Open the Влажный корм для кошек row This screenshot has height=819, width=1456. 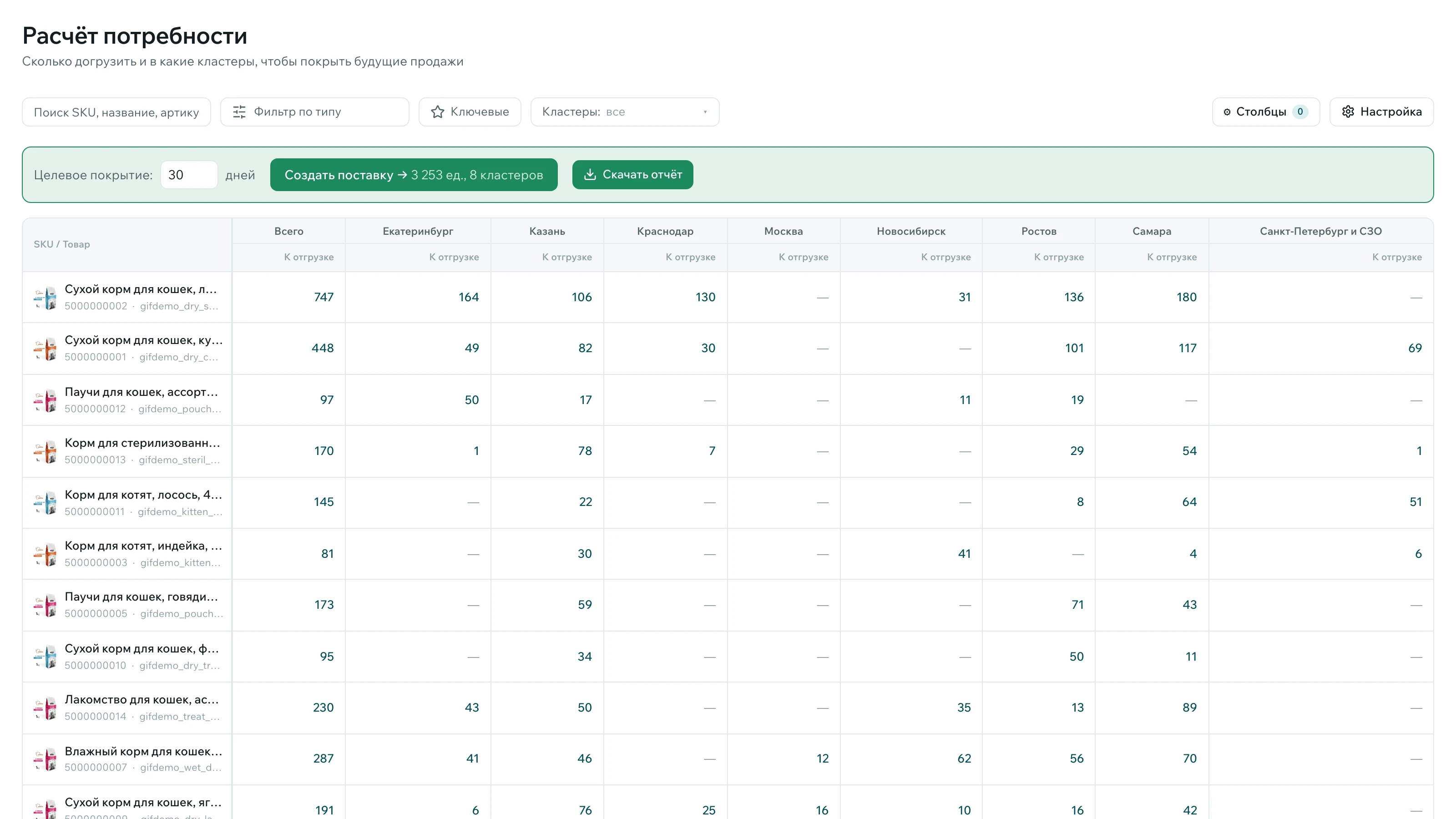pos(728,758)
